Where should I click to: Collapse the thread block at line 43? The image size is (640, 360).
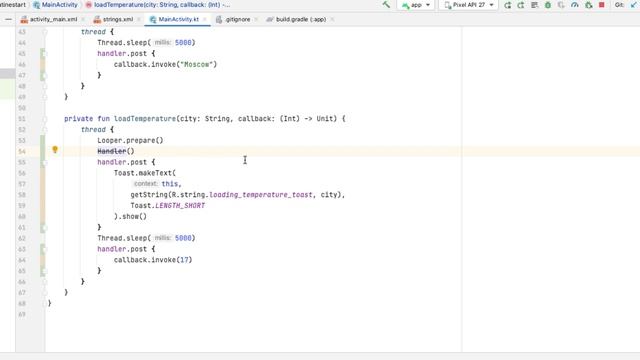click(44, 32)
